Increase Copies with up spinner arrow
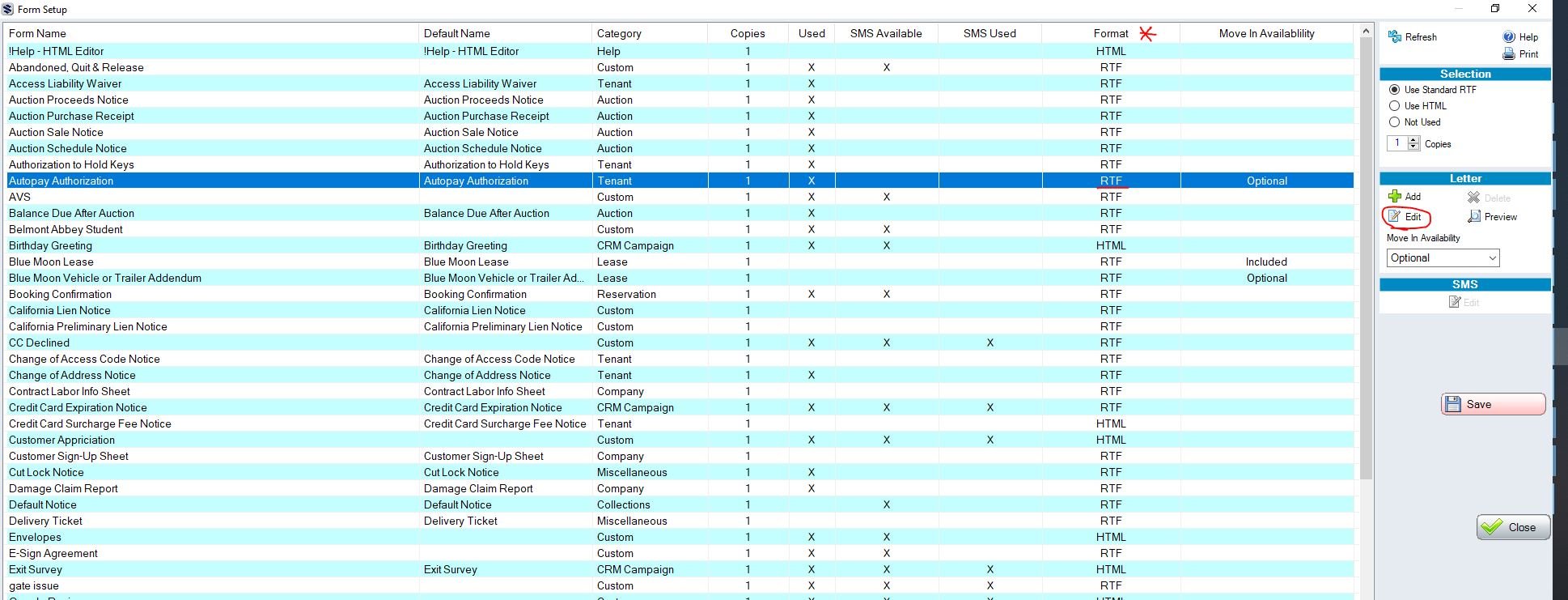Screen dimensions: 1568x600 click(x=1413, y=140)
